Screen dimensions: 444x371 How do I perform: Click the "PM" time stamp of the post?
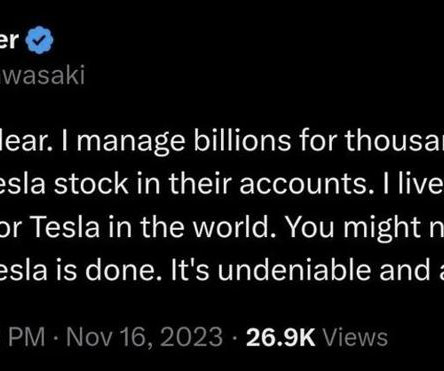pyautogui.click(x=26, y=337)
